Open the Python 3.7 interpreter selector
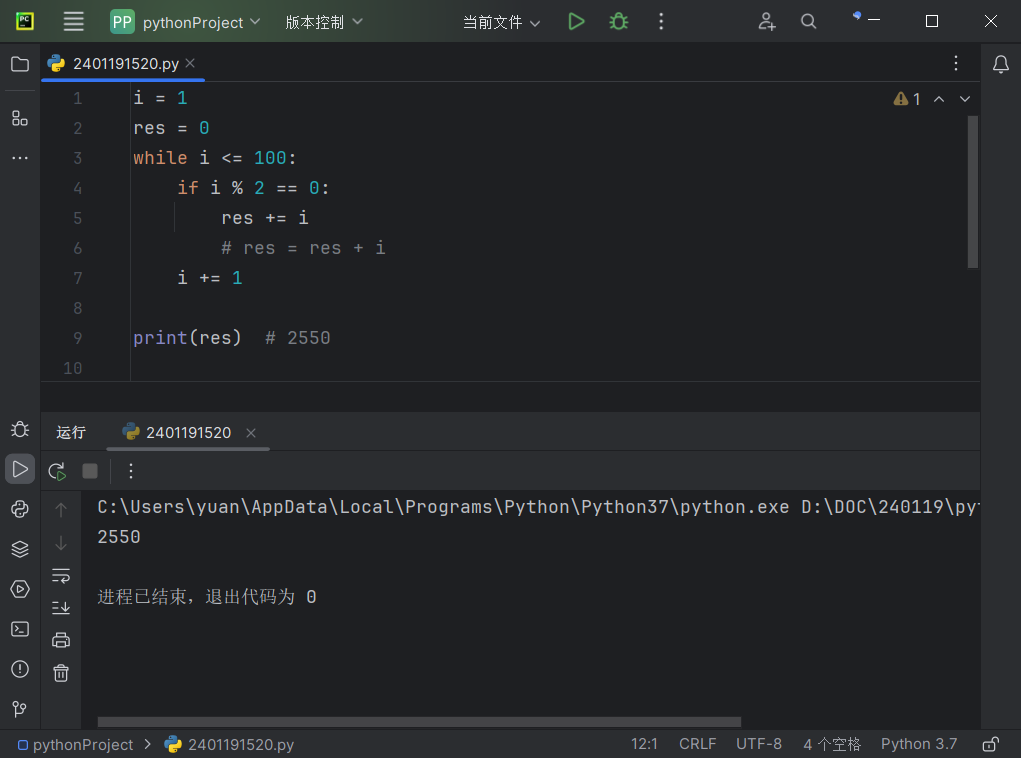The image size is (1021, 758). click(919, 744)
